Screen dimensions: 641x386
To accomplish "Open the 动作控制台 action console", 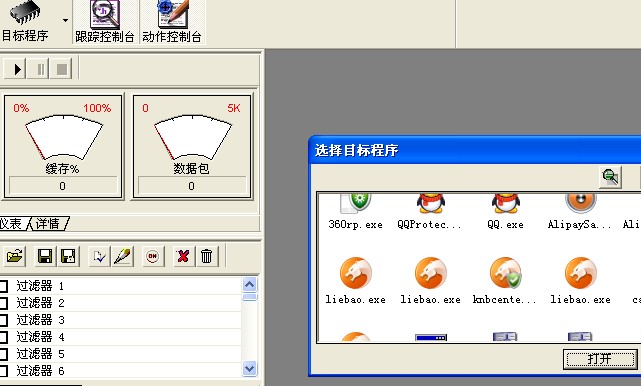I will coord(172,22).
